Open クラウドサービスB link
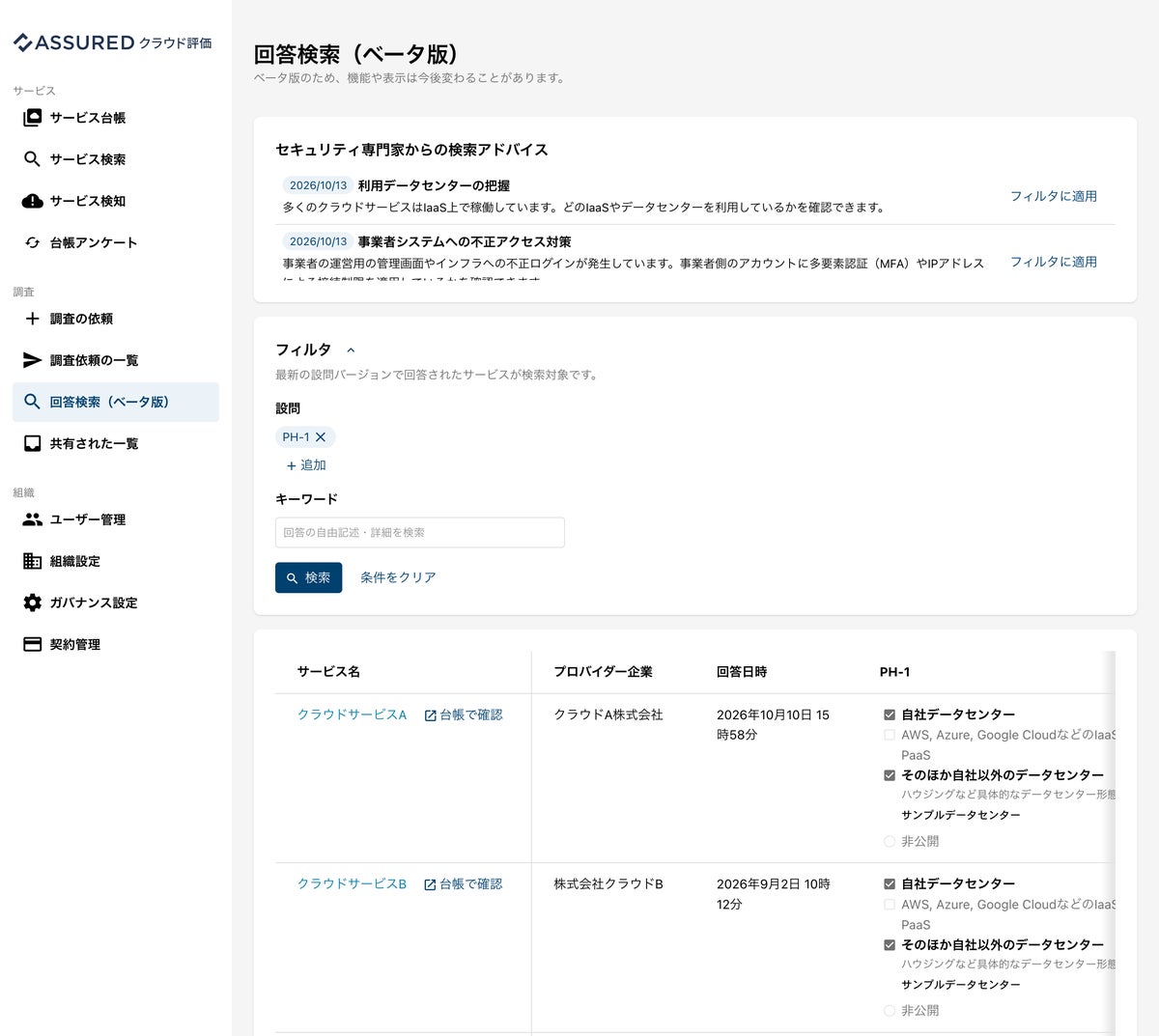Screen dimensions: 1159x1036 [x=352, y=883]
